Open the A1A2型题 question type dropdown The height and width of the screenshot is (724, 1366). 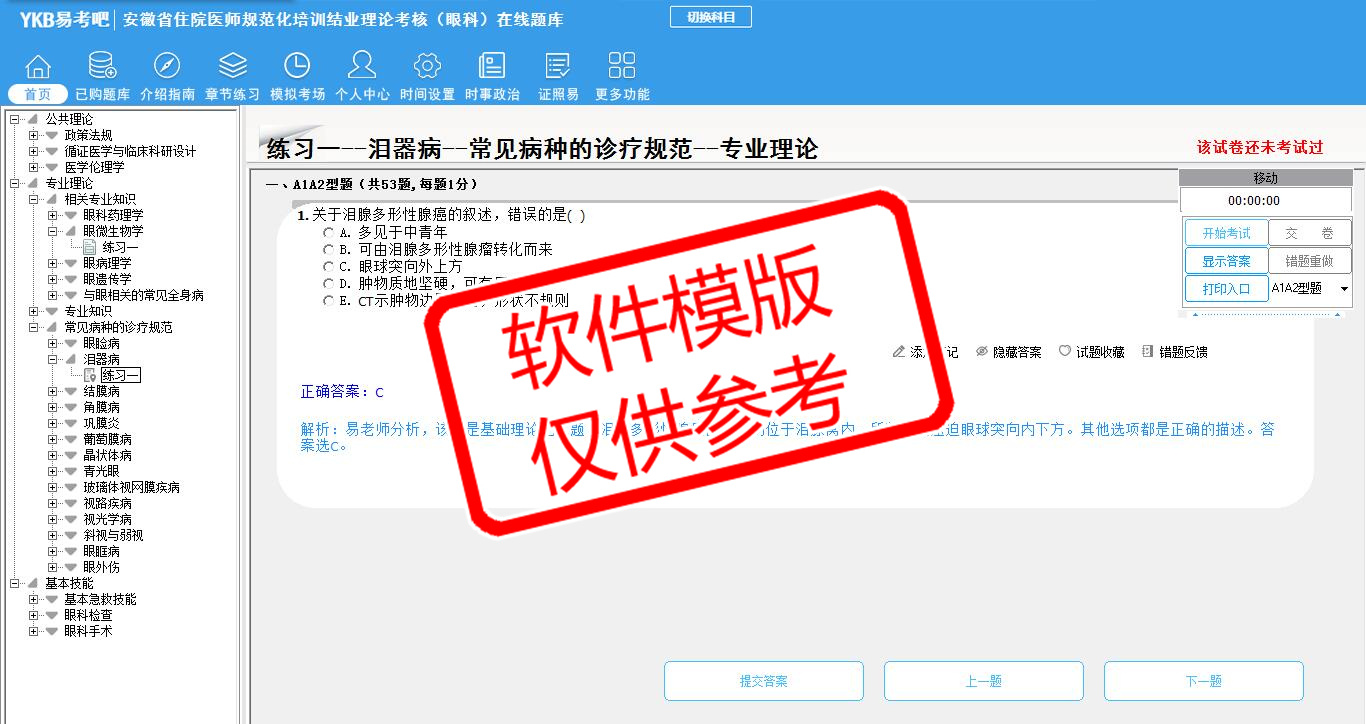tap(1343, 289)
